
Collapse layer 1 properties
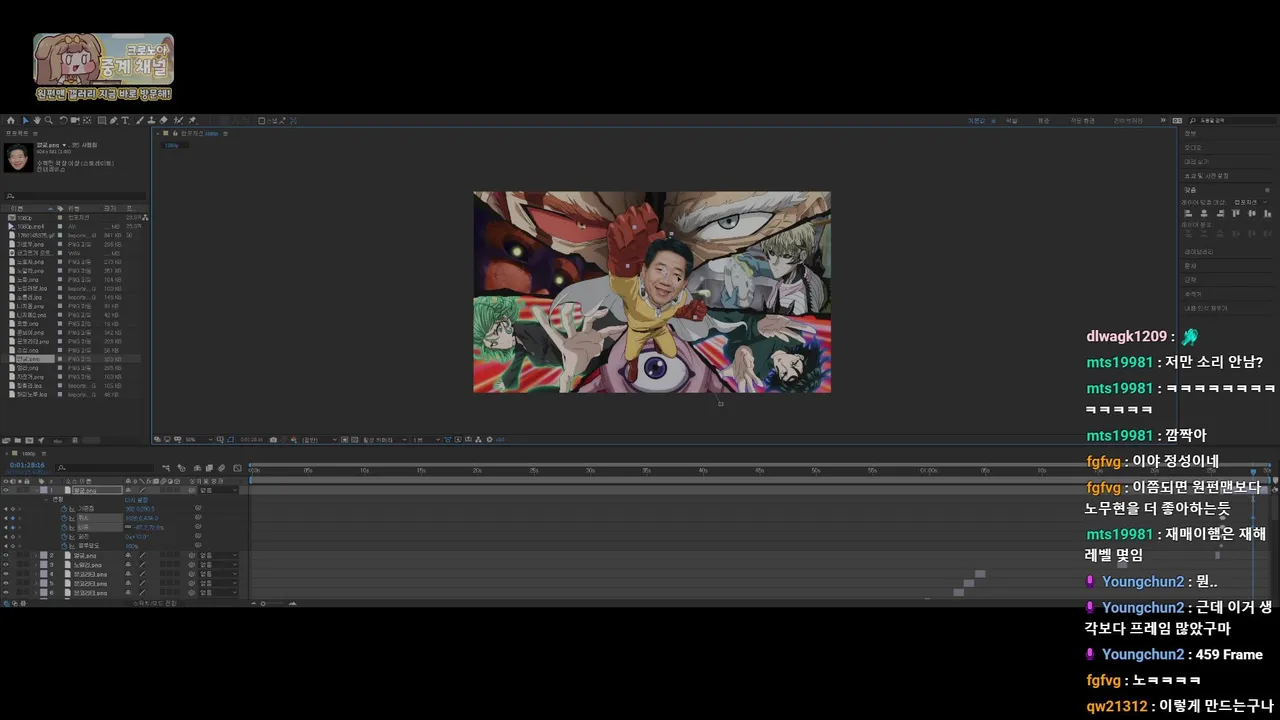coord(37,490)
